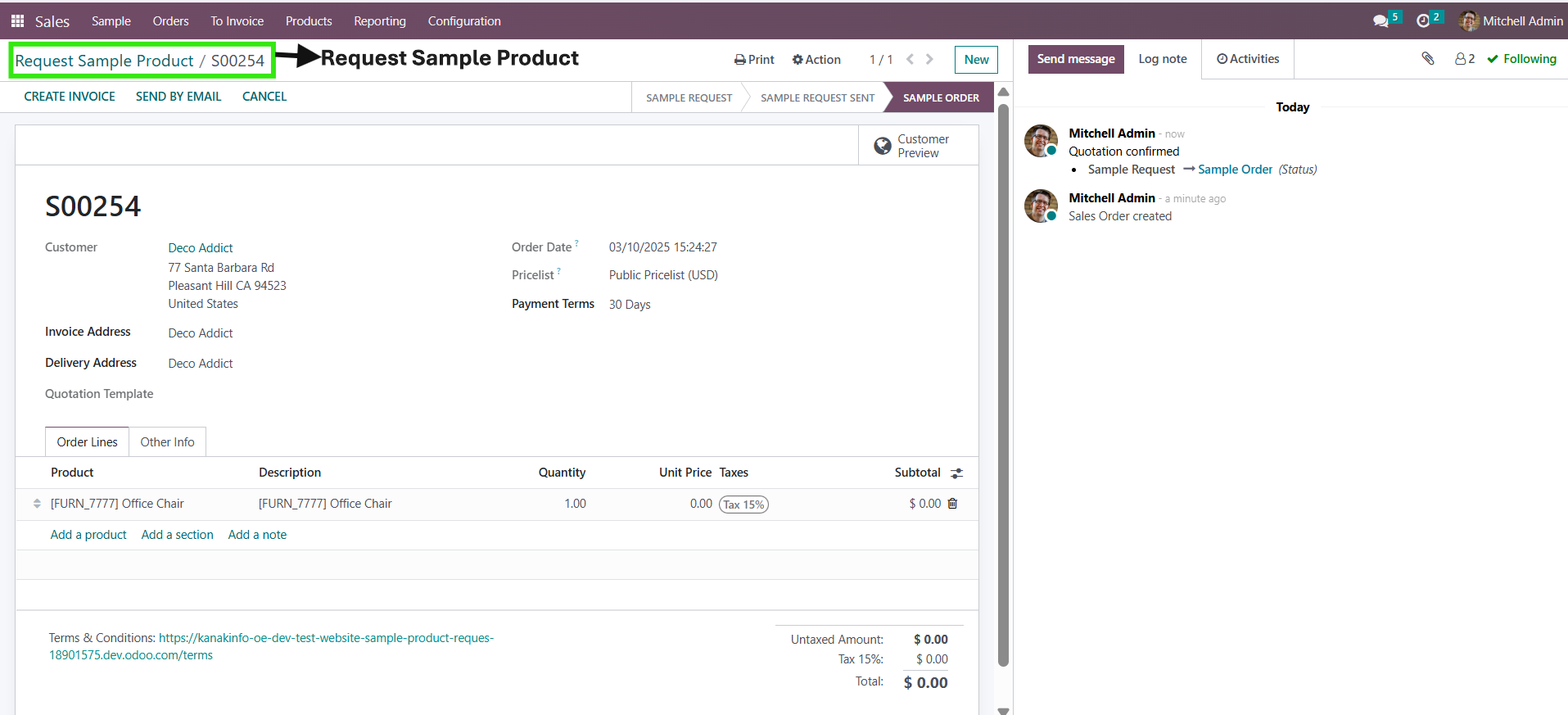Screen dimensions: 1568x715
Task: Click the unit price 0.00 cell
Action: [x=701, y=504]
